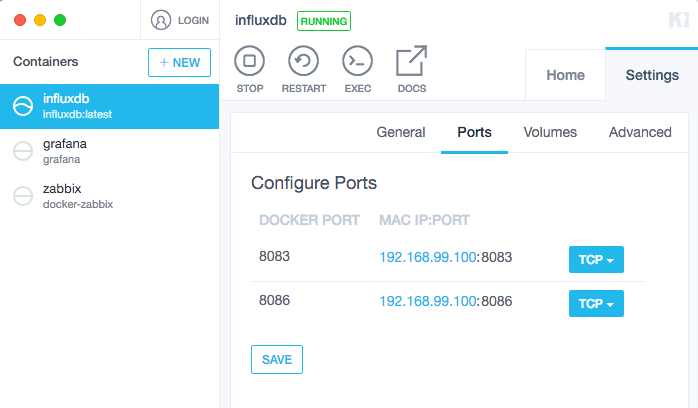Save the port configuration

point(277,360)
